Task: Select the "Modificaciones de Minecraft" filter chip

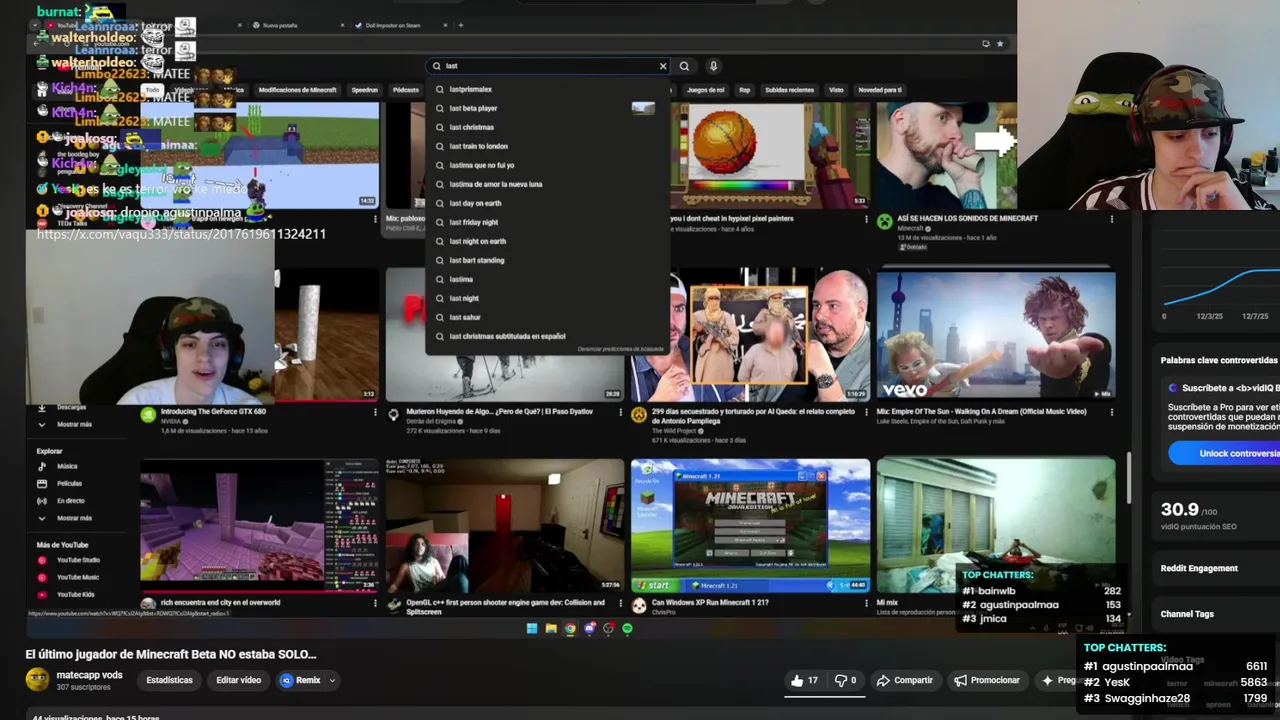Action: pos(297,90)
